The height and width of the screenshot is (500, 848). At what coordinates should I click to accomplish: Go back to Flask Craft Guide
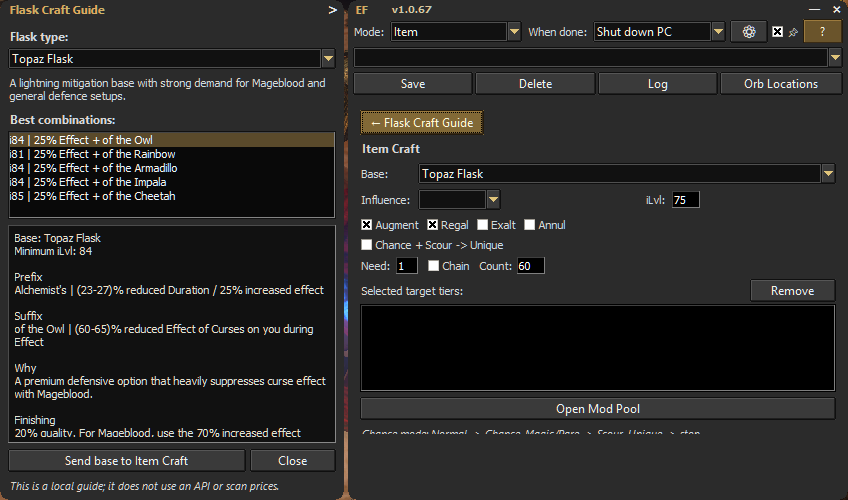click(422, 123)
